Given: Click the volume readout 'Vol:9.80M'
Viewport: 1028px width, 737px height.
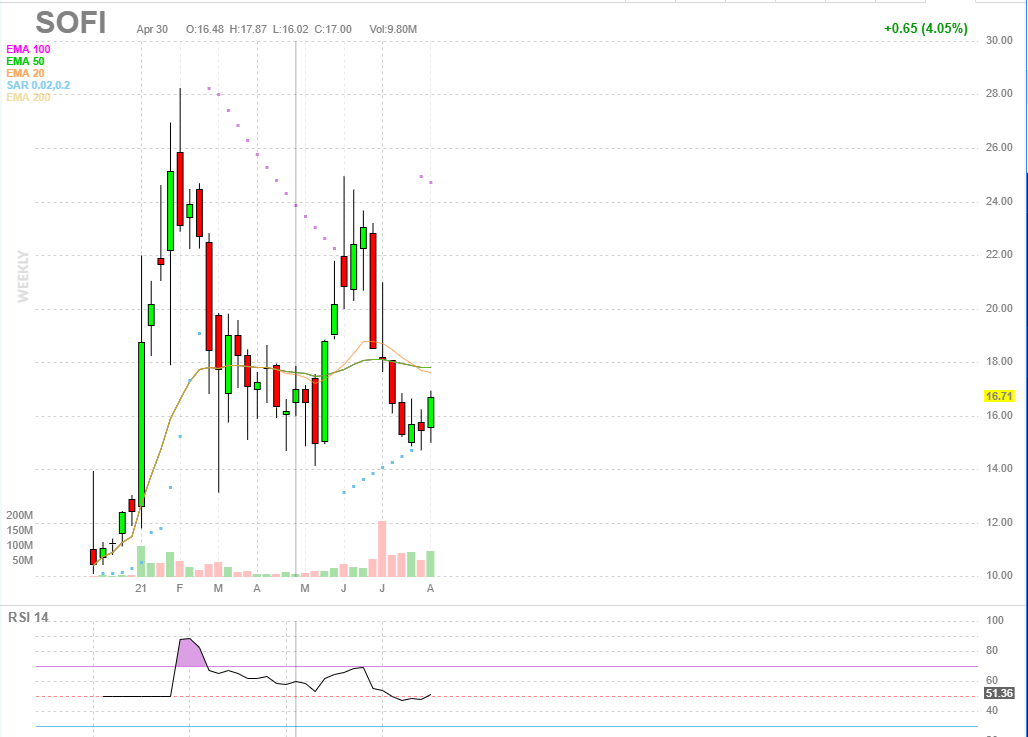Looking at the screenshot, I should pos(393,30).
